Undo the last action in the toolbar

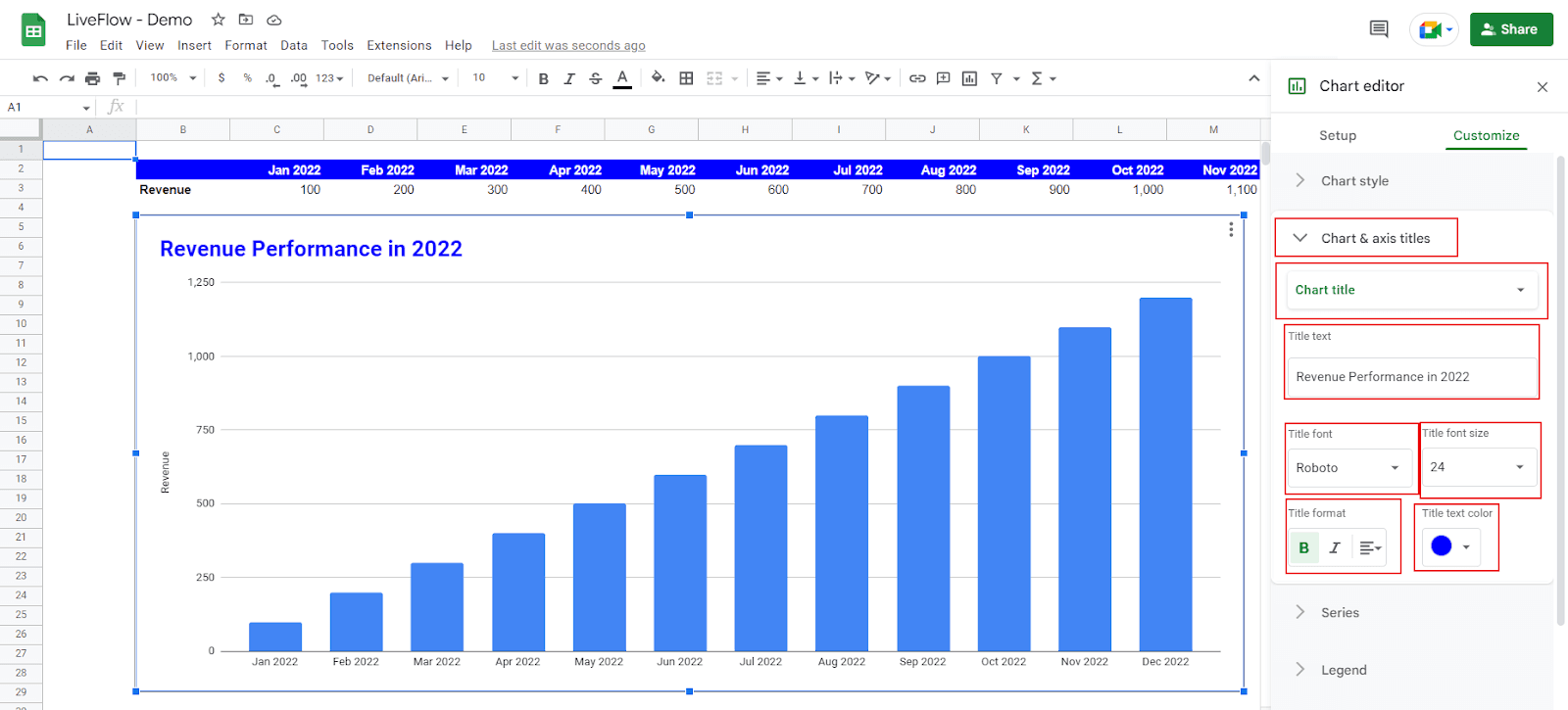(x=40, y=78)
